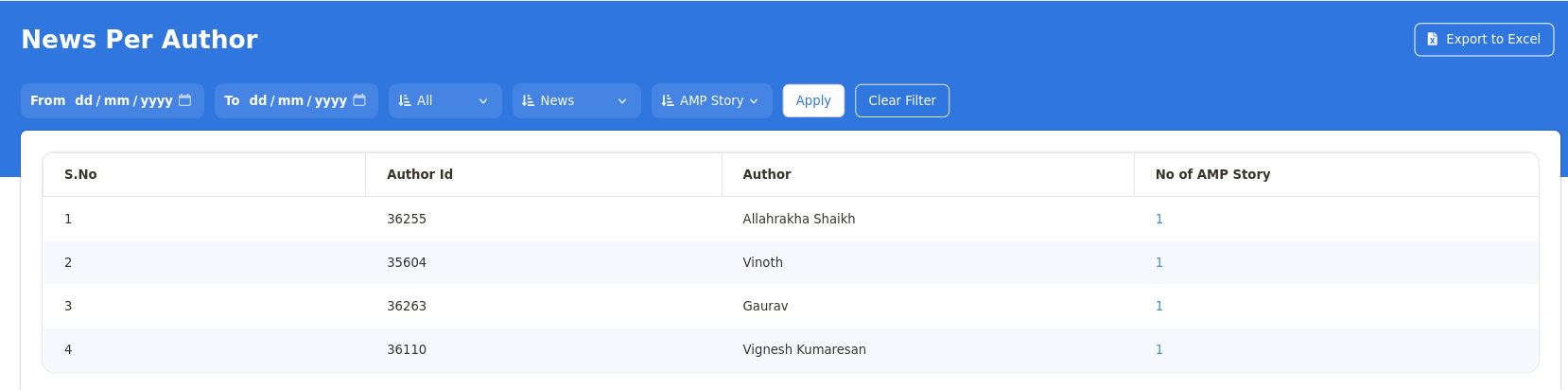Open the From date calendar picker icon
Image resolution: width=1568 pixels, height=390 pixels.
click(x=185, y=100)
